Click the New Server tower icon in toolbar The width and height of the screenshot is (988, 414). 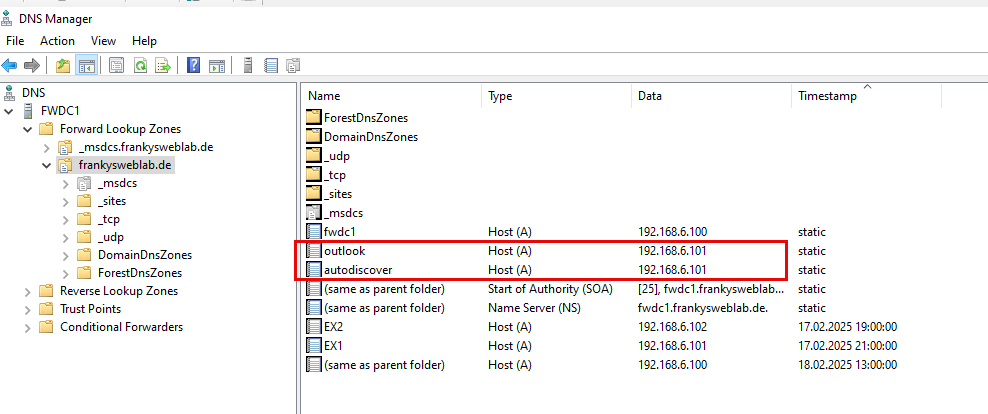pos(248,65)
